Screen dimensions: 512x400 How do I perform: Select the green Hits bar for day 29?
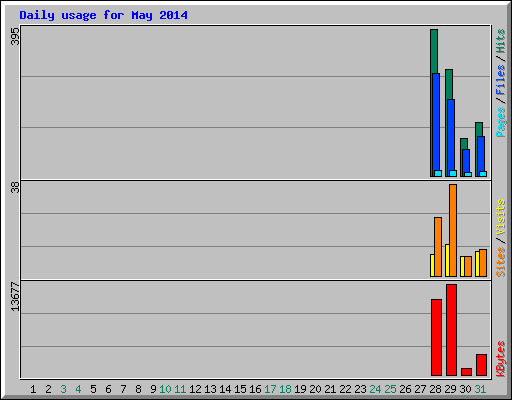click(449, 85)
